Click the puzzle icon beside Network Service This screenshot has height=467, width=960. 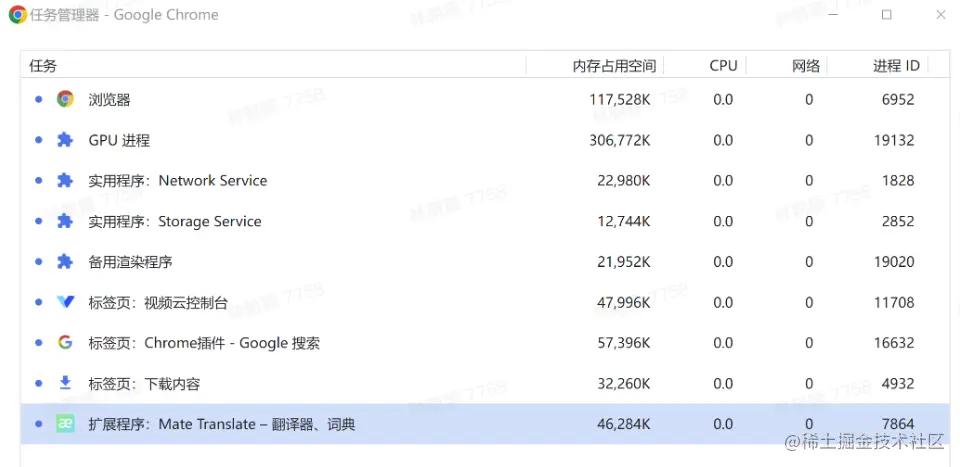pyautogui.click(x=65, y=181)
